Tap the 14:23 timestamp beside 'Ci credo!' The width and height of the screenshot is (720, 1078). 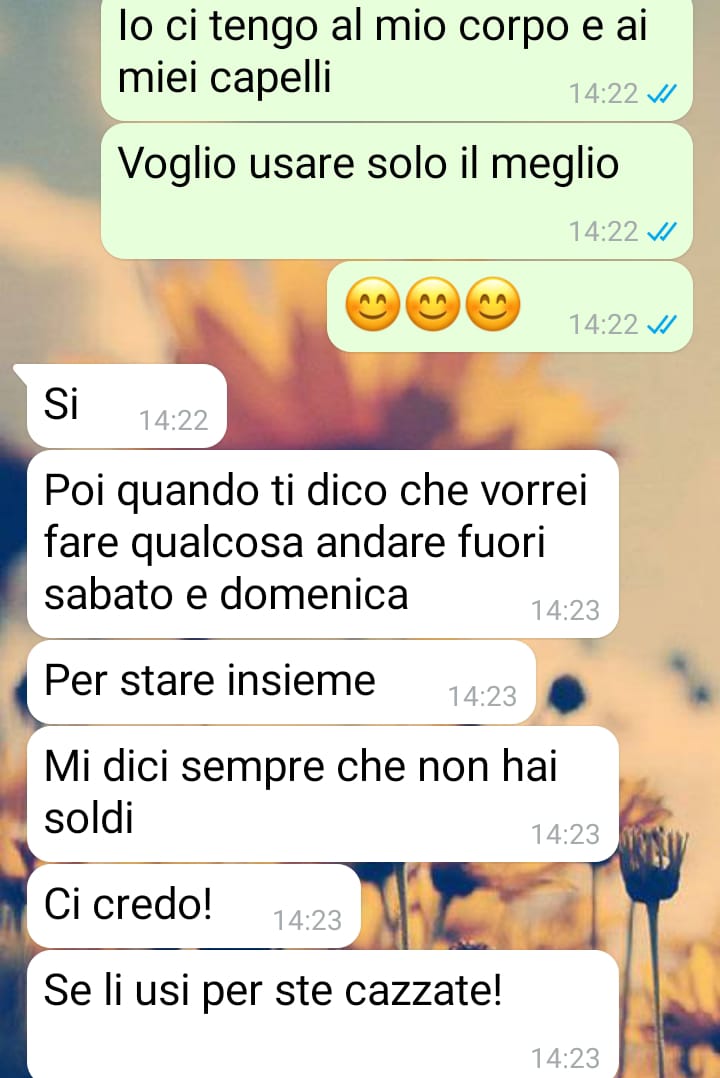307,921
